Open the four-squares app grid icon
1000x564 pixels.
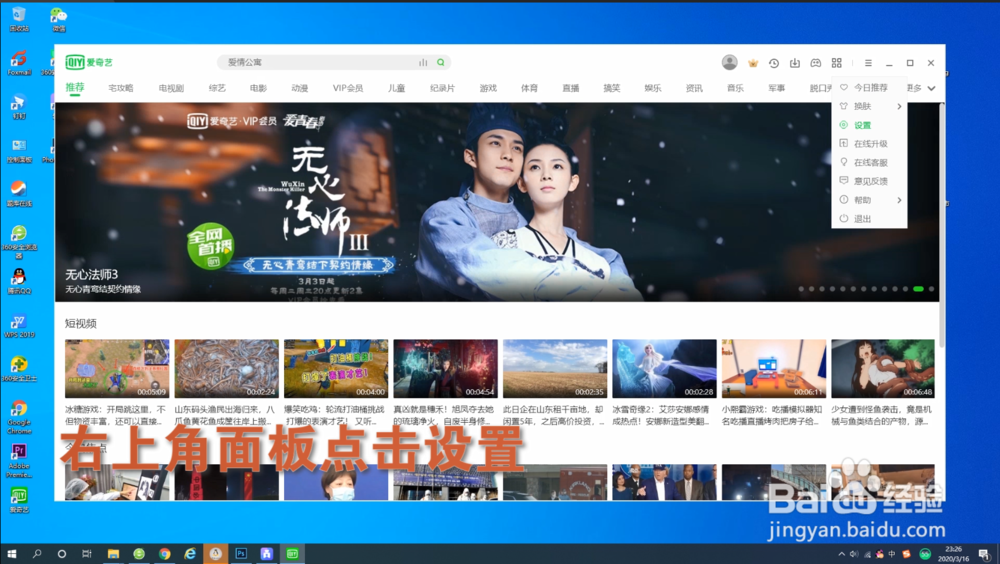tap(837, 63)
